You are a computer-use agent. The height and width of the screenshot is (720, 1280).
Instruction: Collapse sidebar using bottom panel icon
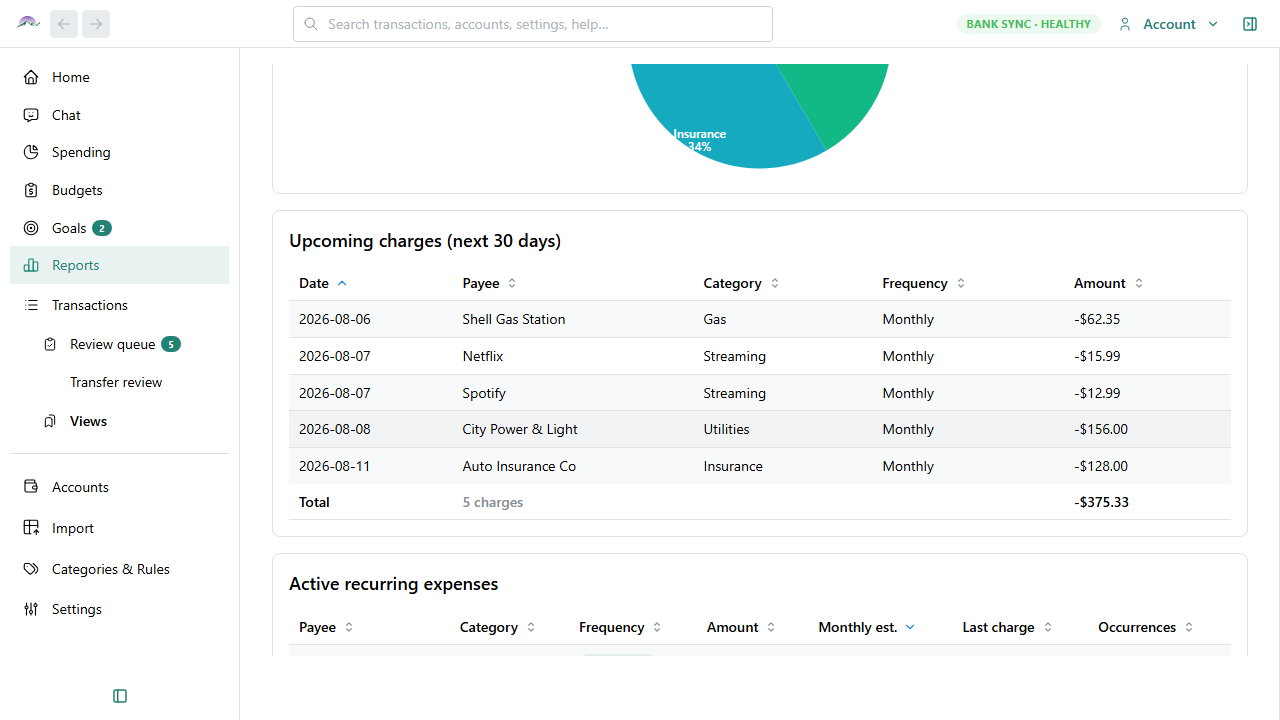[120, 696]
